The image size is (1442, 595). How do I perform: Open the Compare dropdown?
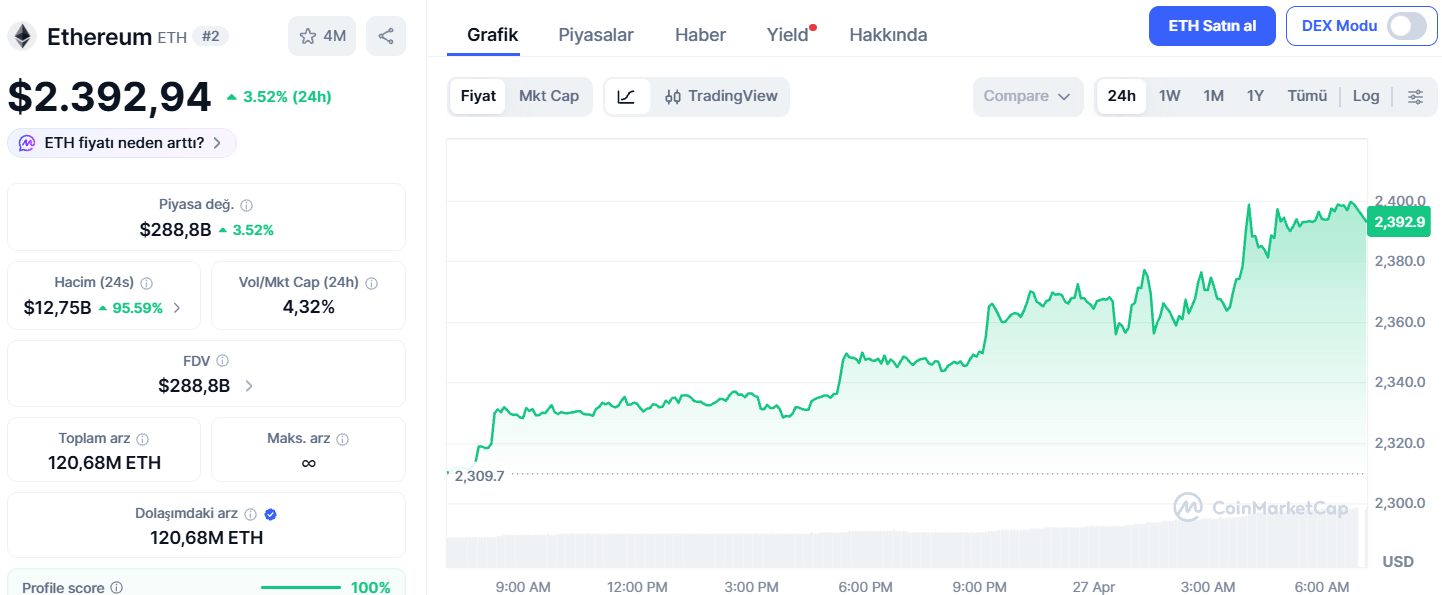[x=1028, y=97]
